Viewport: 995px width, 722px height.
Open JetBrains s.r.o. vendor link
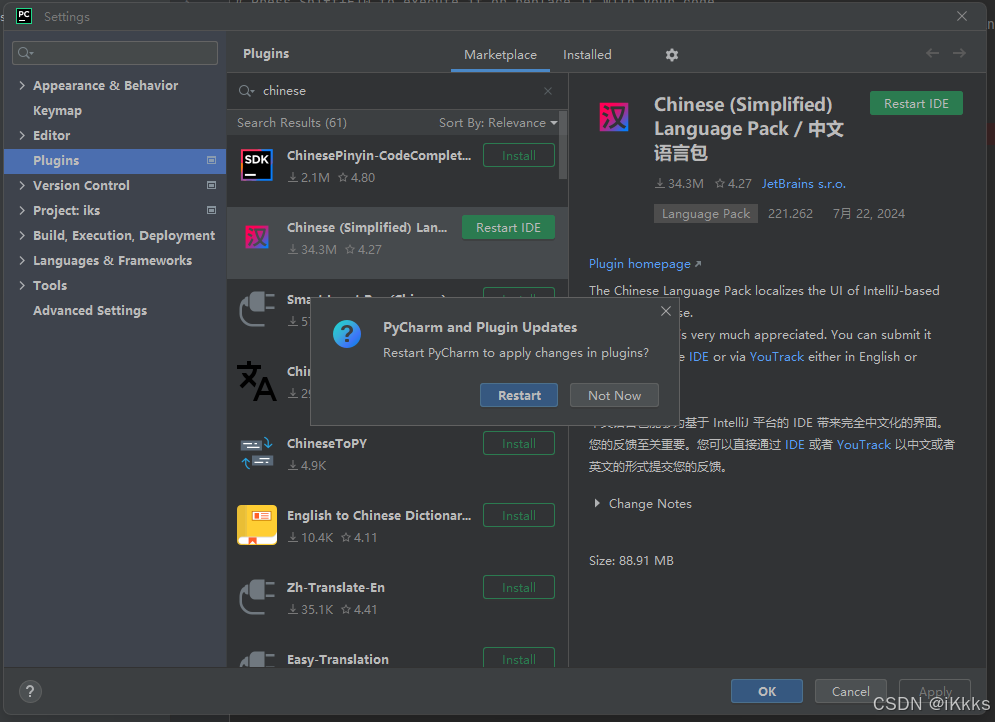(803, 183)
